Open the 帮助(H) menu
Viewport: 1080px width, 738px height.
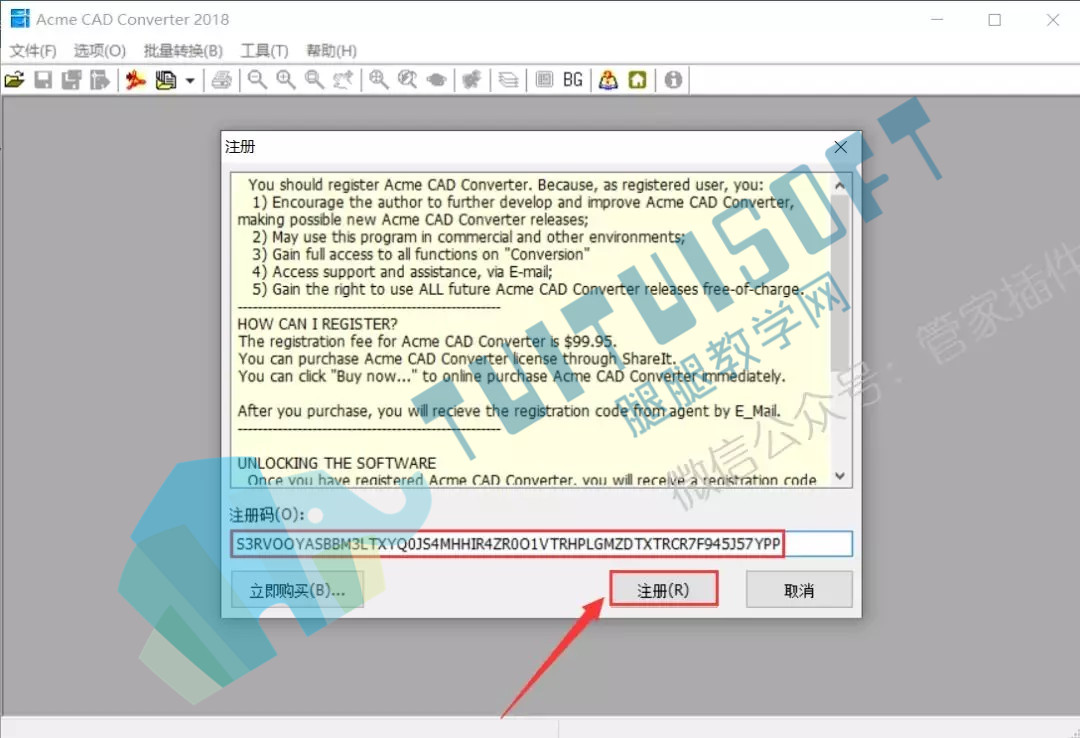pyautogui.click(x=331, y=50)
